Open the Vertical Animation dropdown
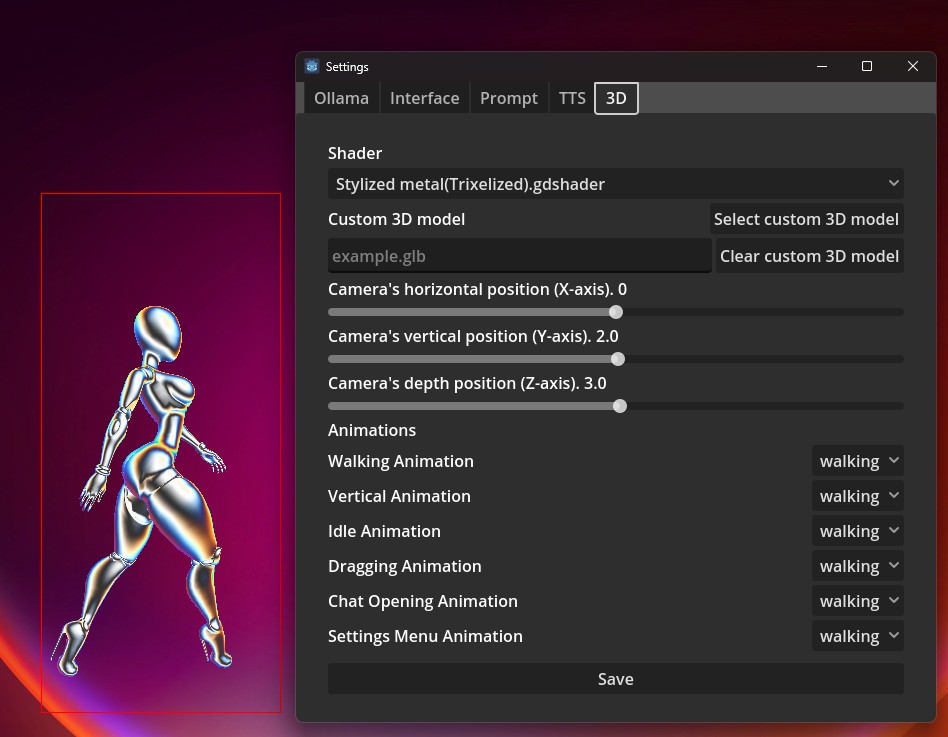948x737 pixels. pyautogui.click(x=857, y=496)
